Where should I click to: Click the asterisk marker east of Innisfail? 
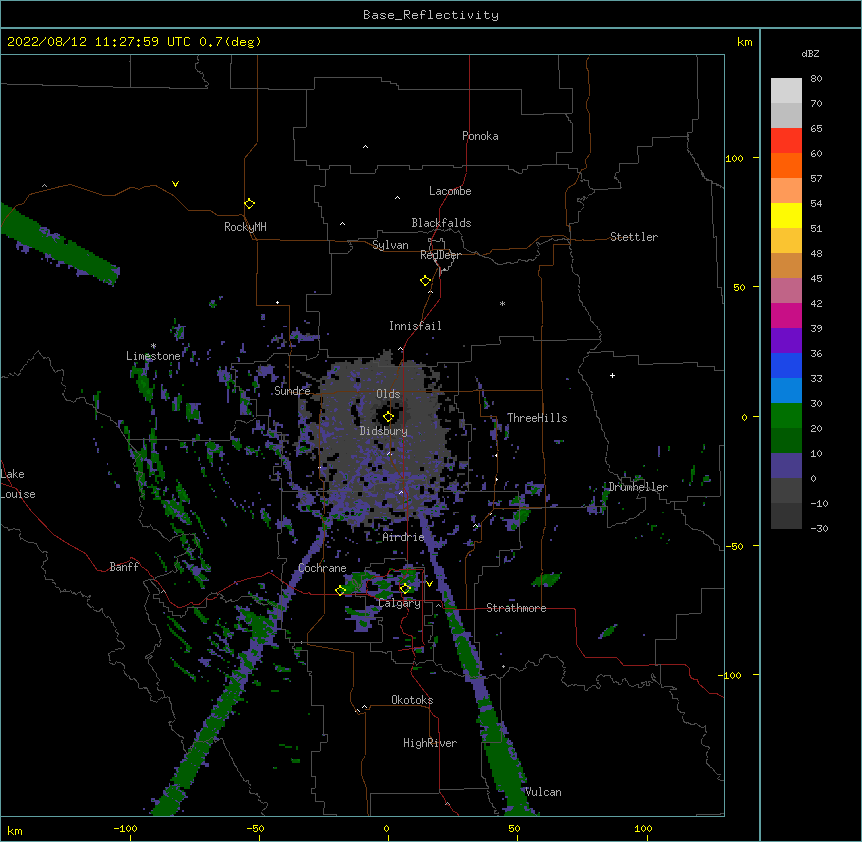click(502, 303)
